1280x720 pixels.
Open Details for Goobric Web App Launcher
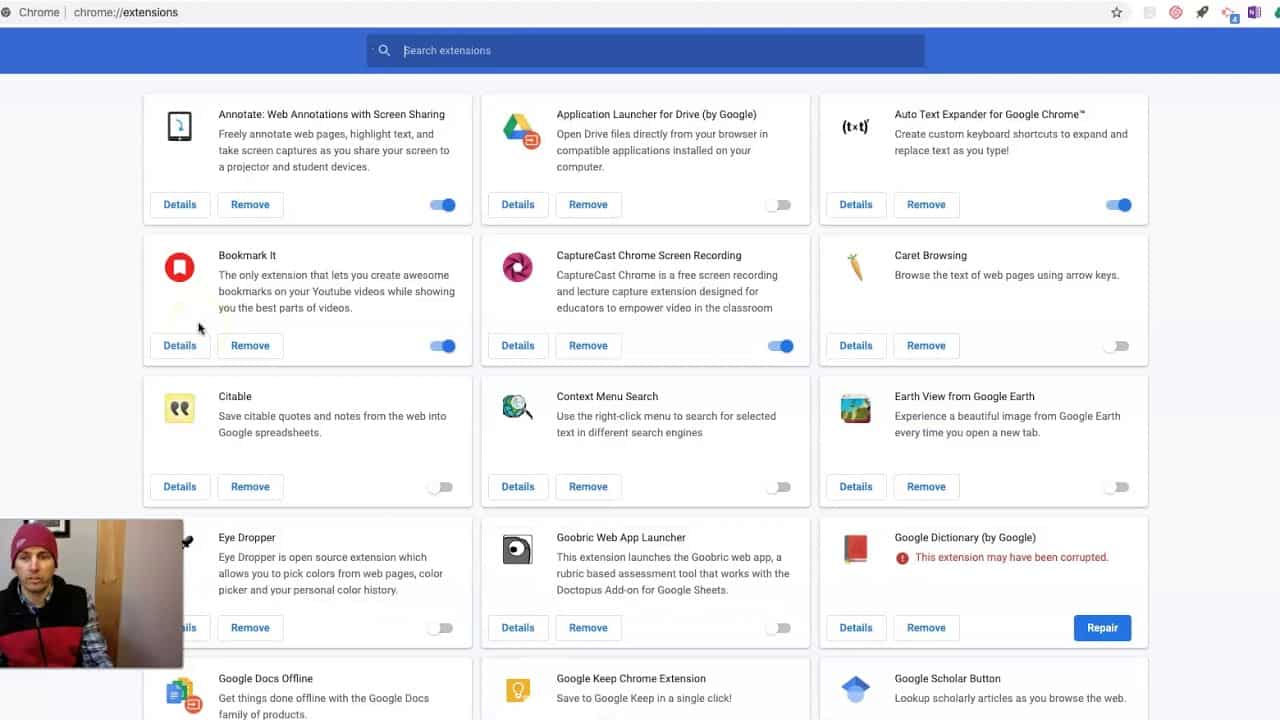(518, 628)
